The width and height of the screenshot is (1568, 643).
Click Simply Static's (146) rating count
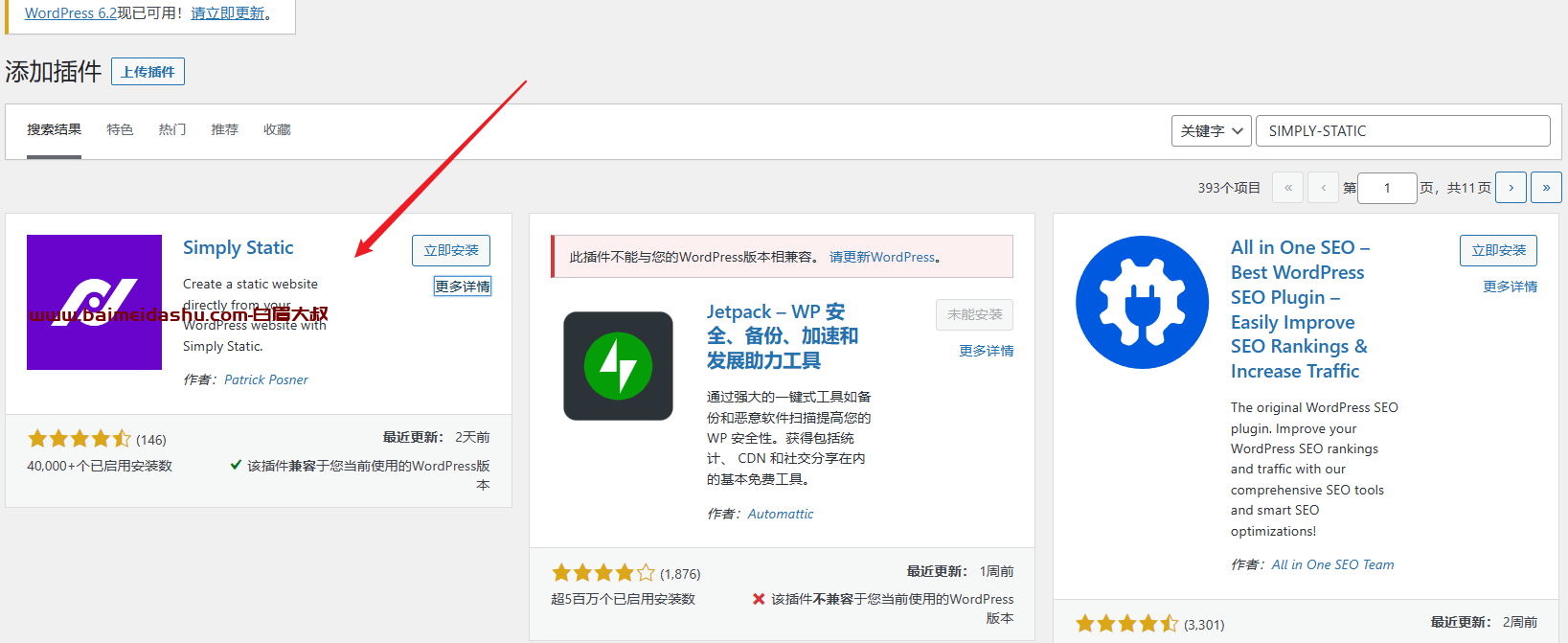[x=151, y=440]
